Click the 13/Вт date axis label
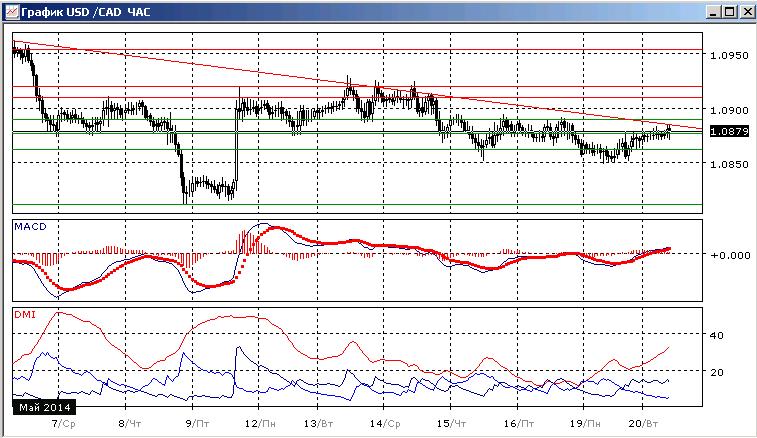This screenshot has height=438, width=757. (x=318, y=424)
